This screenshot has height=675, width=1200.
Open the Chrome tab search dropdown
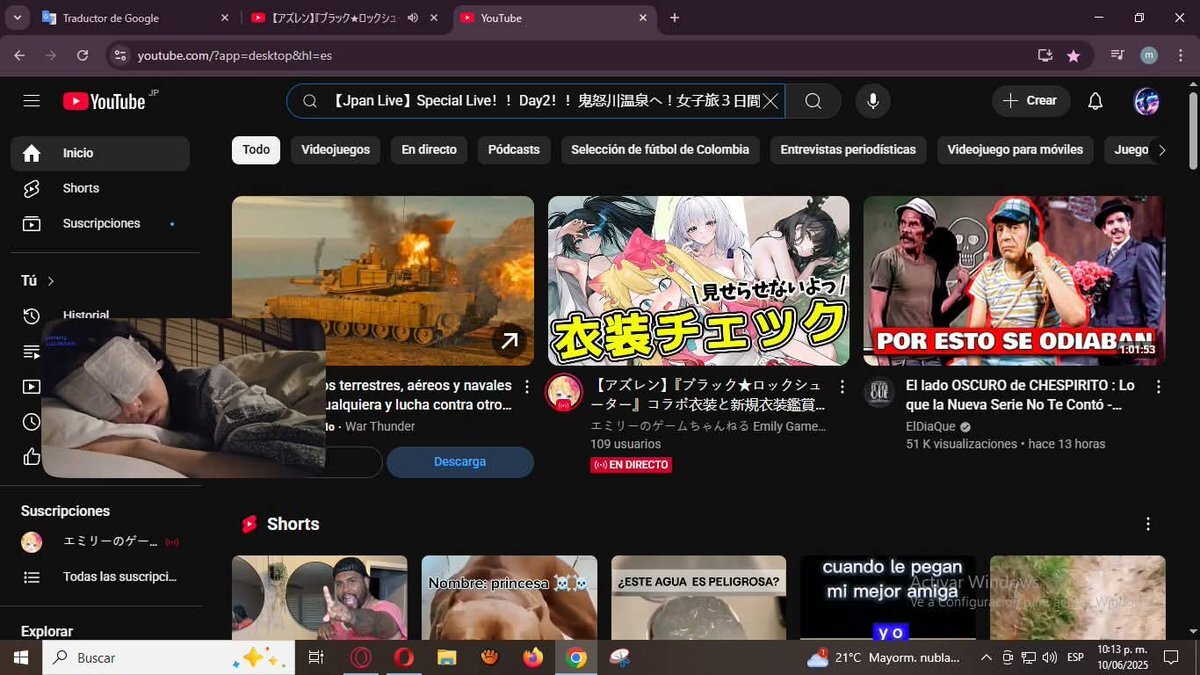click(17, 18)
